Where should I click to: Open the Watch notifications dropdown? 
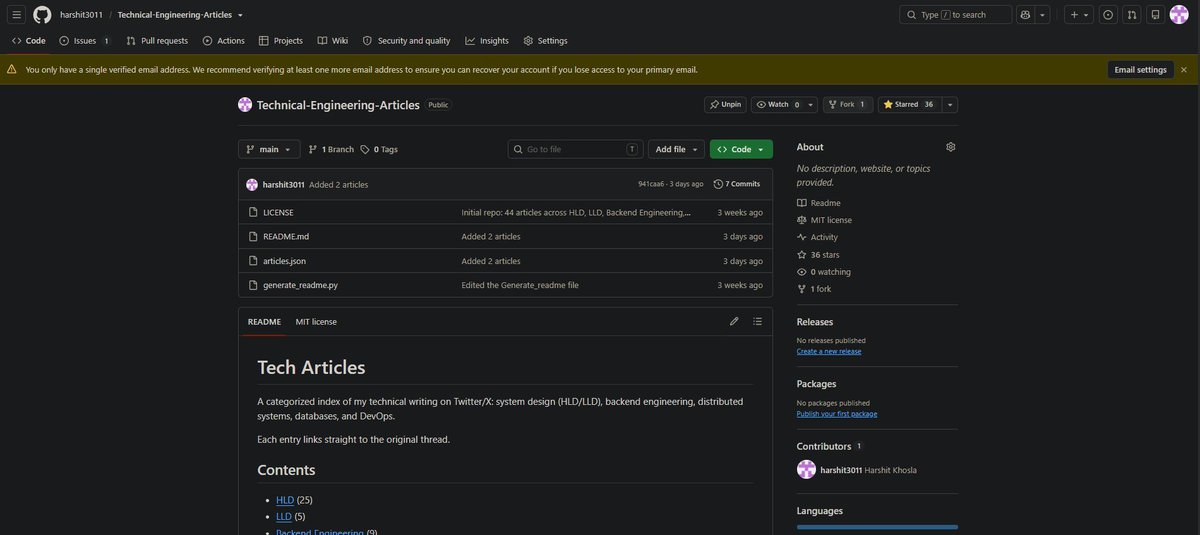tap(784, 104)
